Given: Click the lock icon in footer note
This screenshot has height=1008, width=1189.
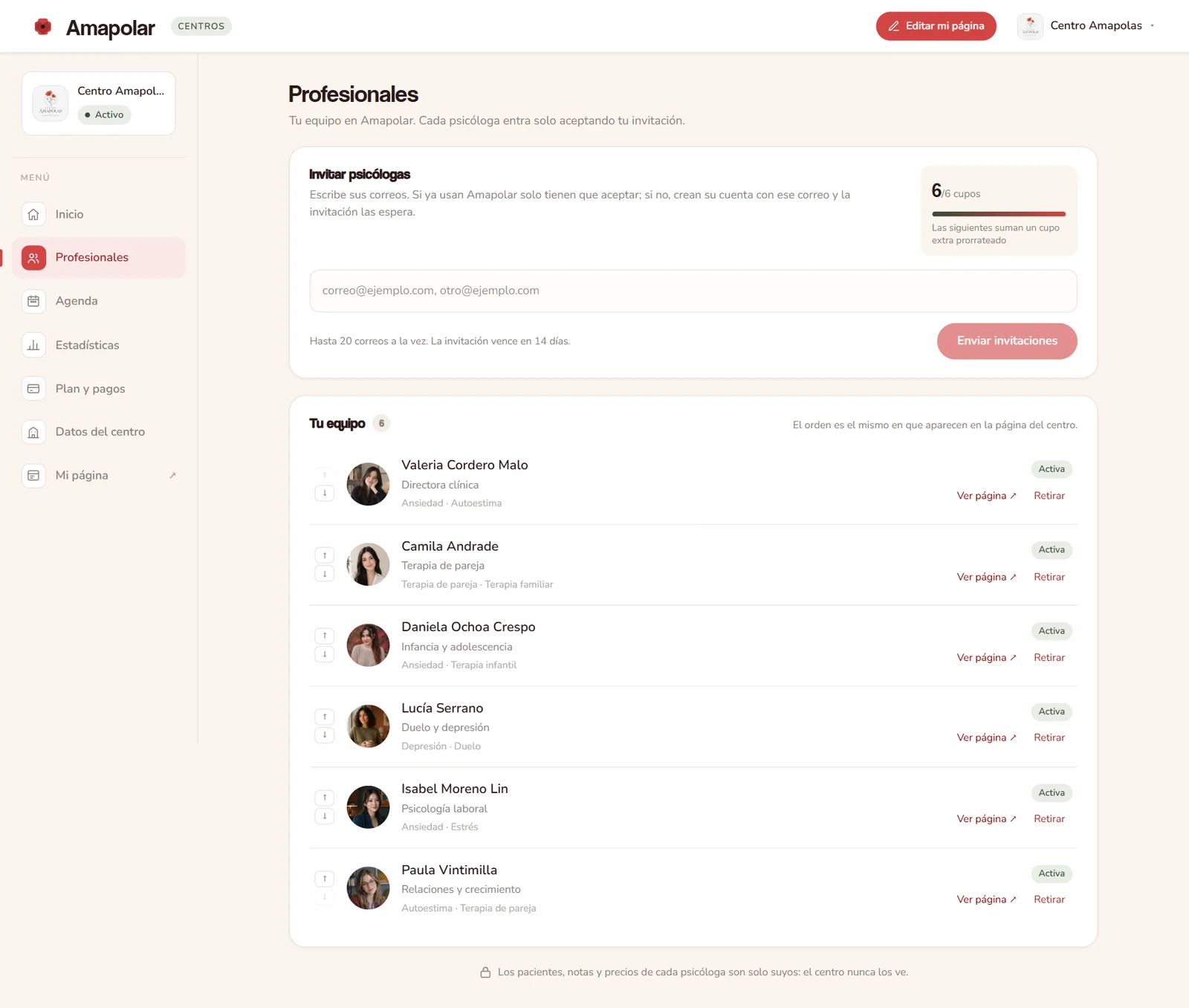Looking at the screenshot, I should click(485, 972).
